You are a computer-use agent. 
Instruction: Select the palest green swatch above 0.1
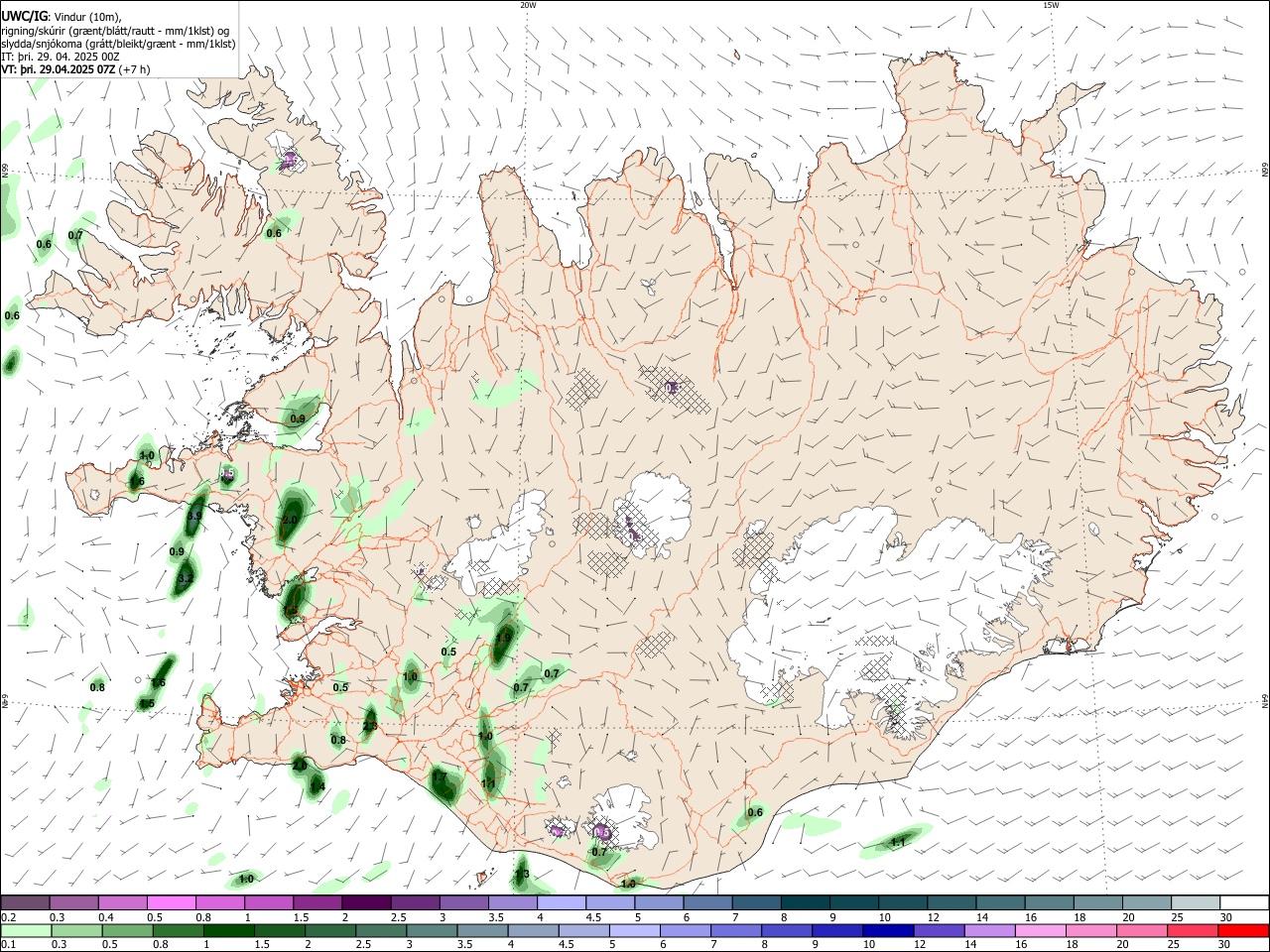25,930
